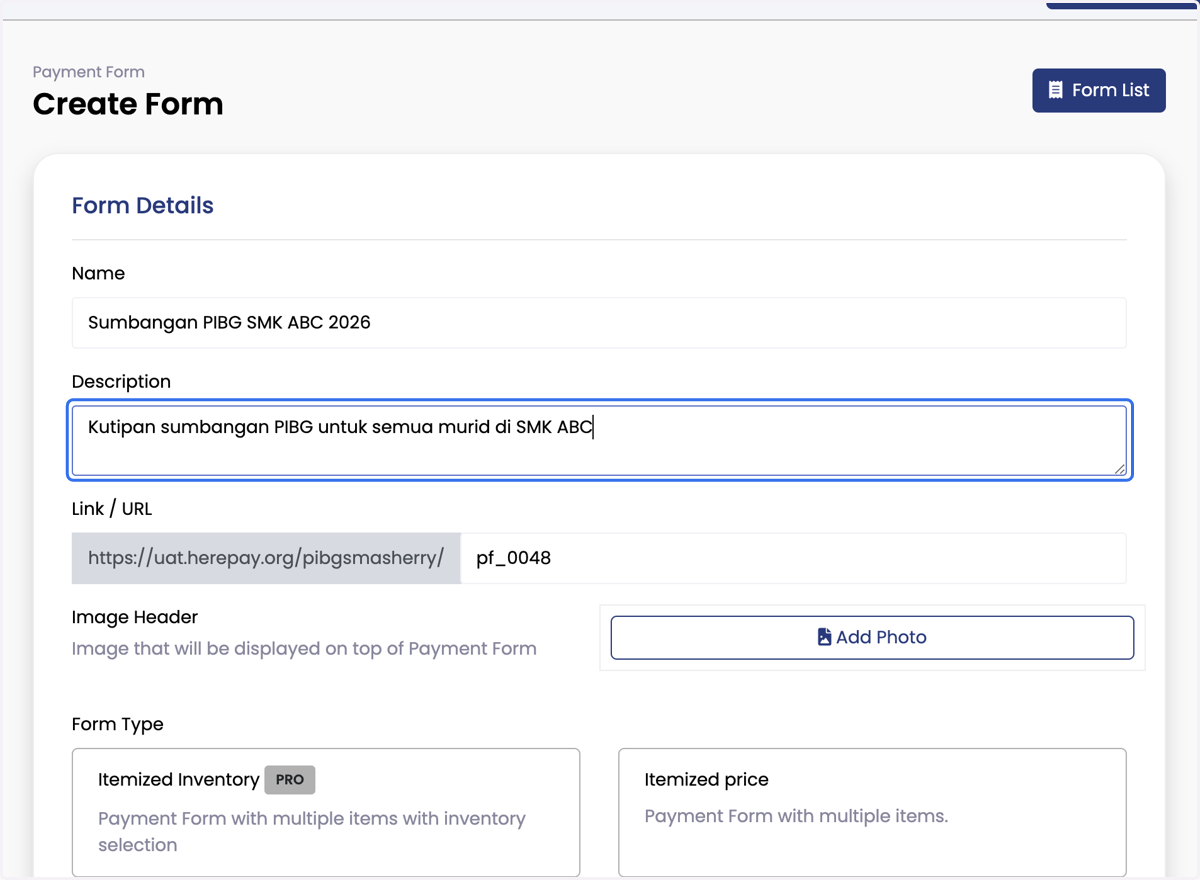Screen dimensions: 1200x880
Task: Click the https://uat.herepay.org/pibgsmasherry/ URL prefix
Action: pyautogui.click(x=266, y=558)
